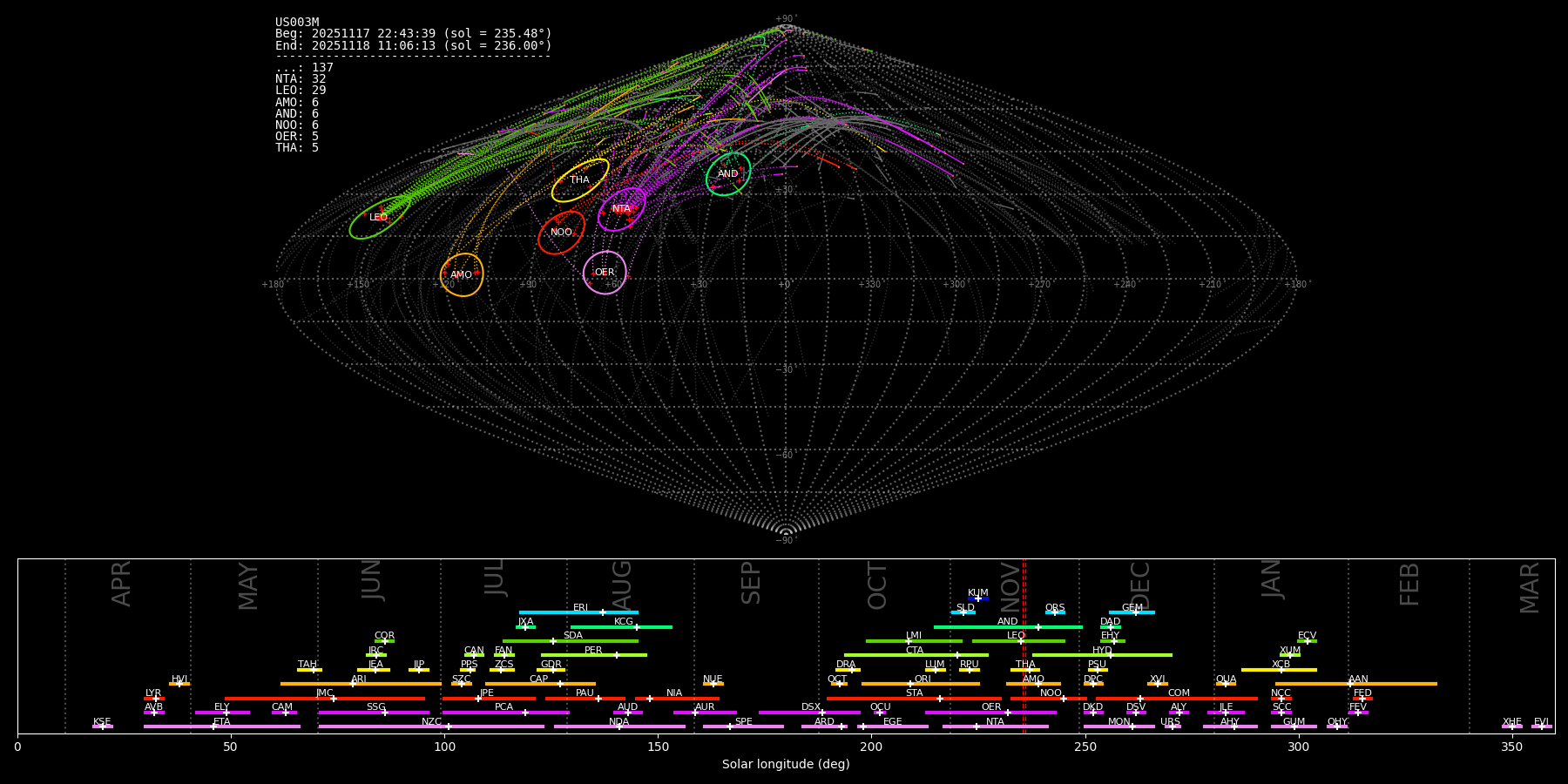
Task: Click the MAR month label in the timeline
Action: click(1530, 587)
